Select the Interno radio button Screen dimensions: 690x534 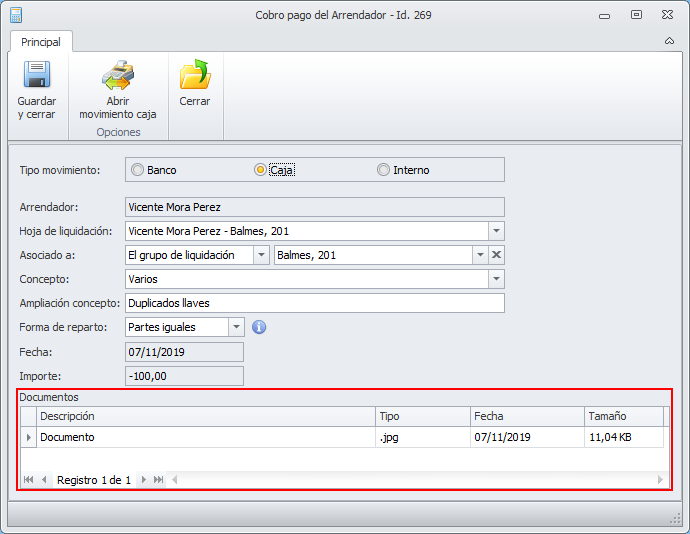click(x=383, y=169)
